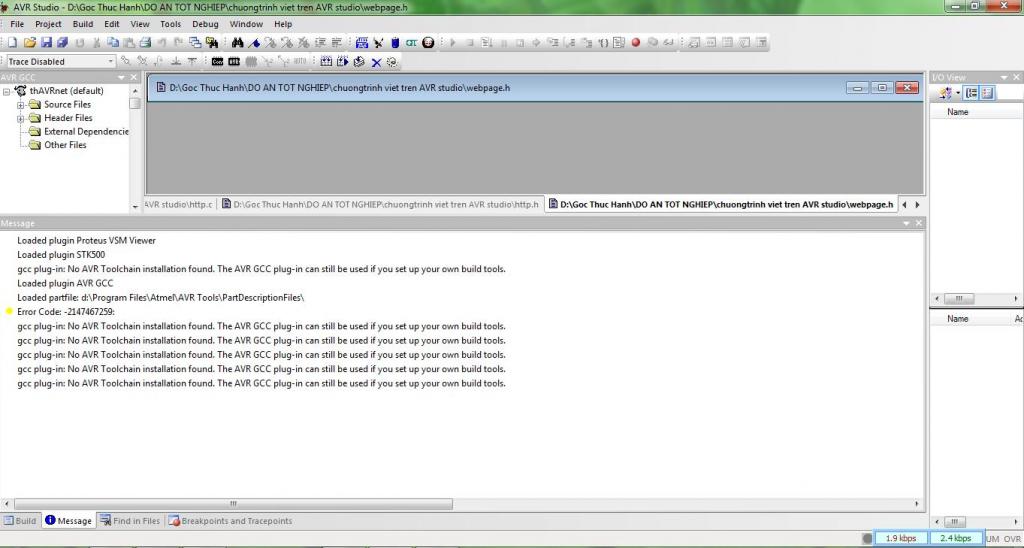The height and width of the screenshot is (548, 1024).
Task: Switch to Breakpoints and Tracepoints tab
Action: (x=230, y=521)
